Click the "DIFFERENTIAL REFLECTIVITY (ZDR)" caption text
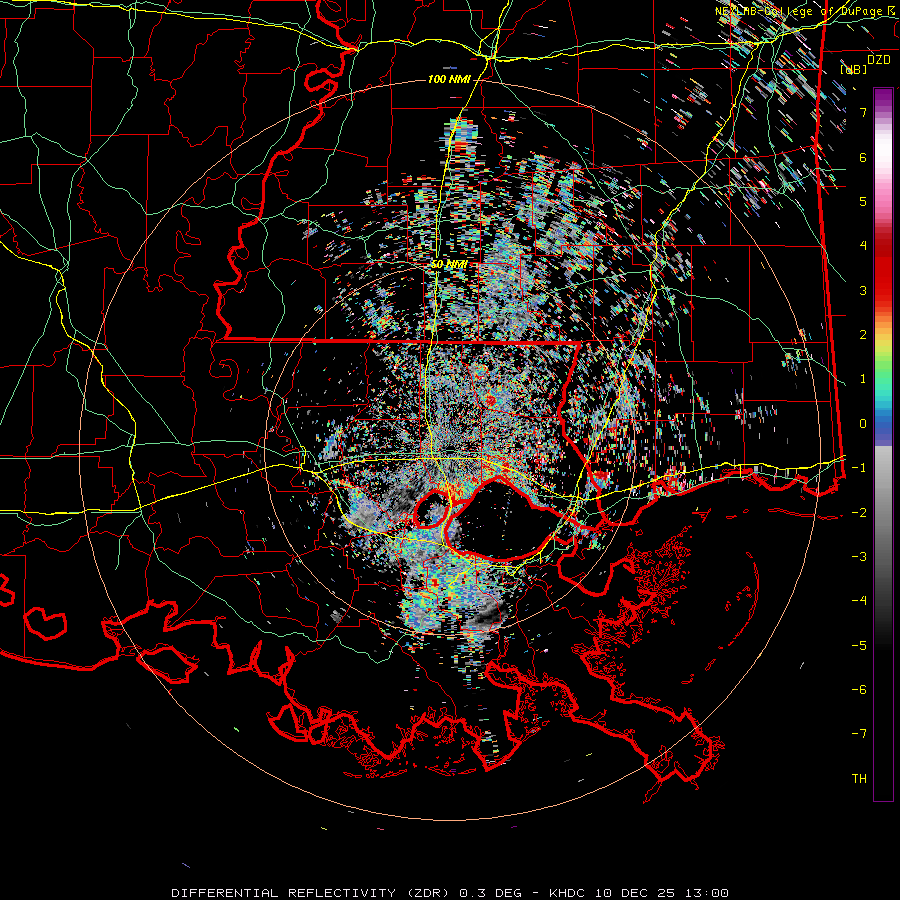The image size is (900, 900). pos(312,893)
